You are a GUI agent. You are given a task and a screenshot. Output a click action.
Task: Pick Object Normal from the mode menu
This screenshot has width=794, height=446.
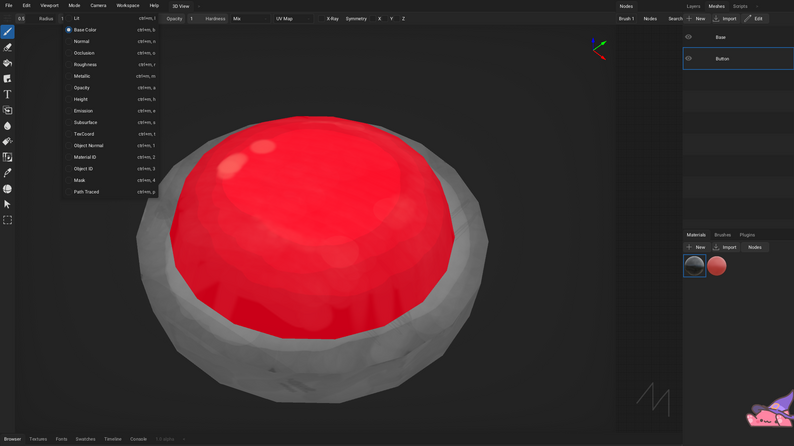click(110, 146)
